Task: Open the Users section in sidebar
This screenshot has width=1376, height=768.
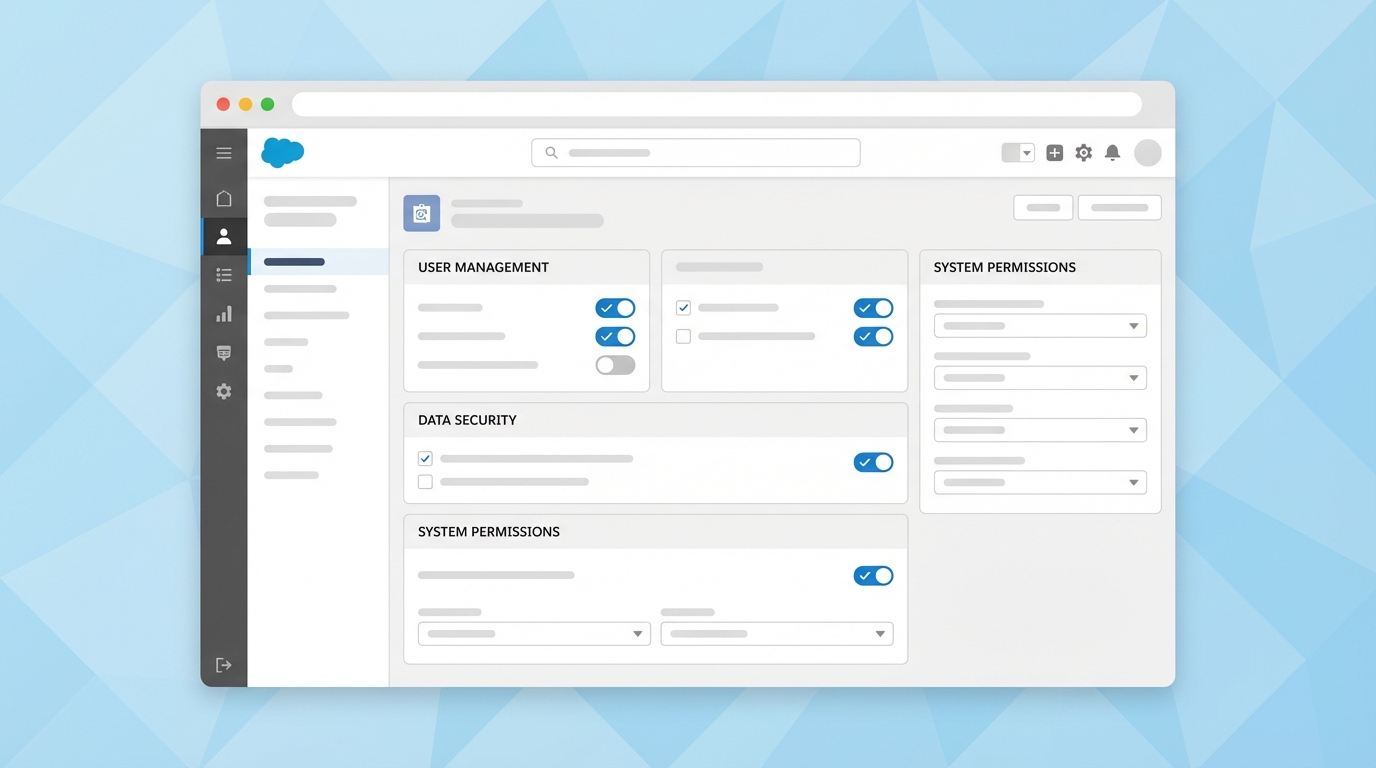Action: (224, 236)
